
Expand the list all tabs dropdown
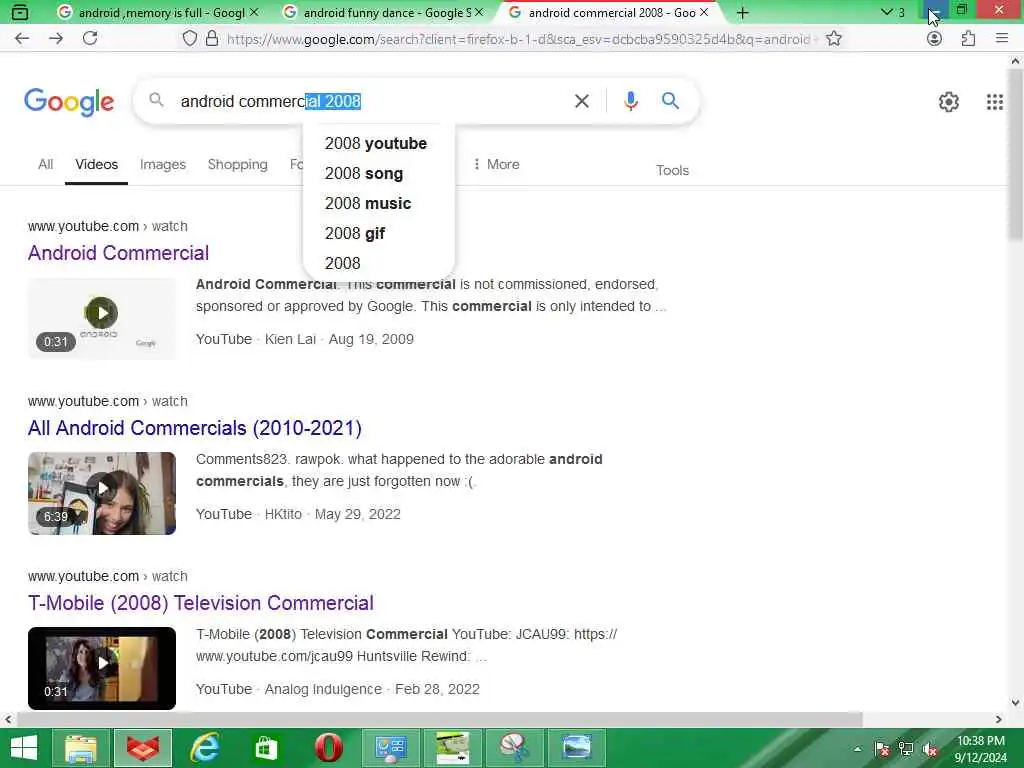tap(892, 12)
